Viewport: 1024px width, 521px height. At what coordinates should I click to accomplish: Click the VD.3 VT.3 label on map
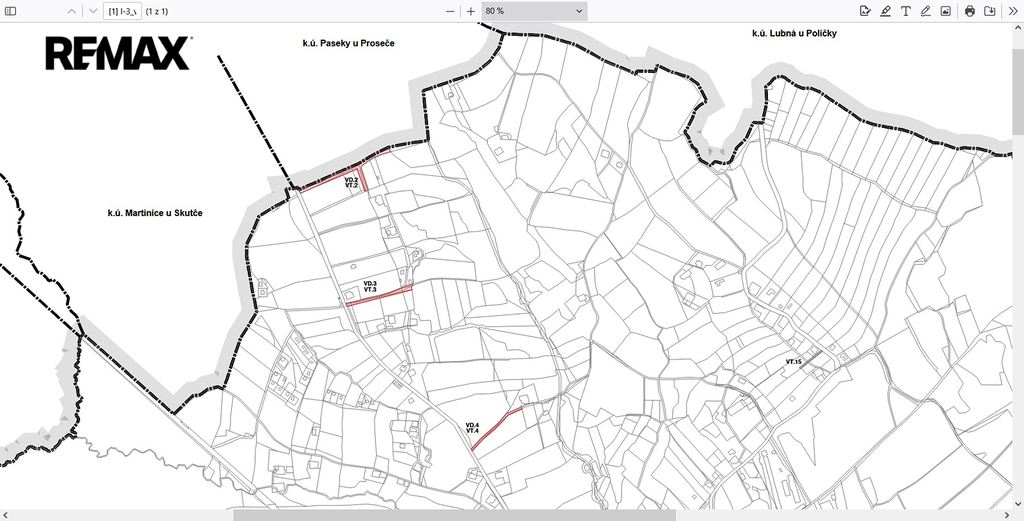pos(370,286)
